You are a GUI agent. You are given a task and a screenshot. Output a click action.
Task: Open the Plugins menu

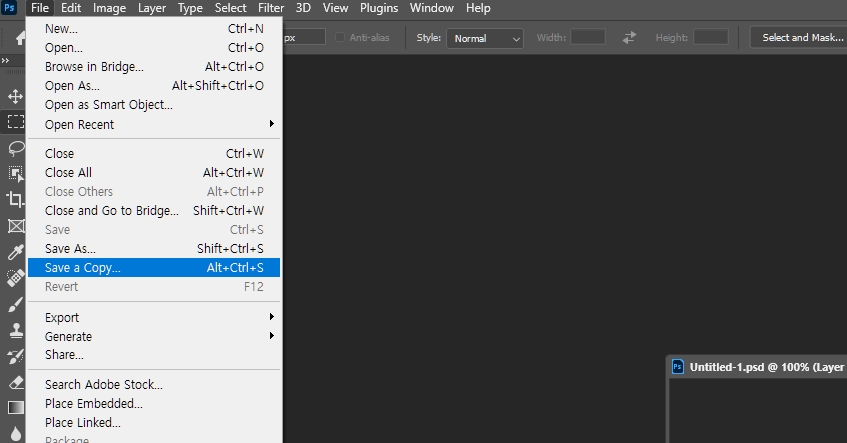tap(379, 8)
